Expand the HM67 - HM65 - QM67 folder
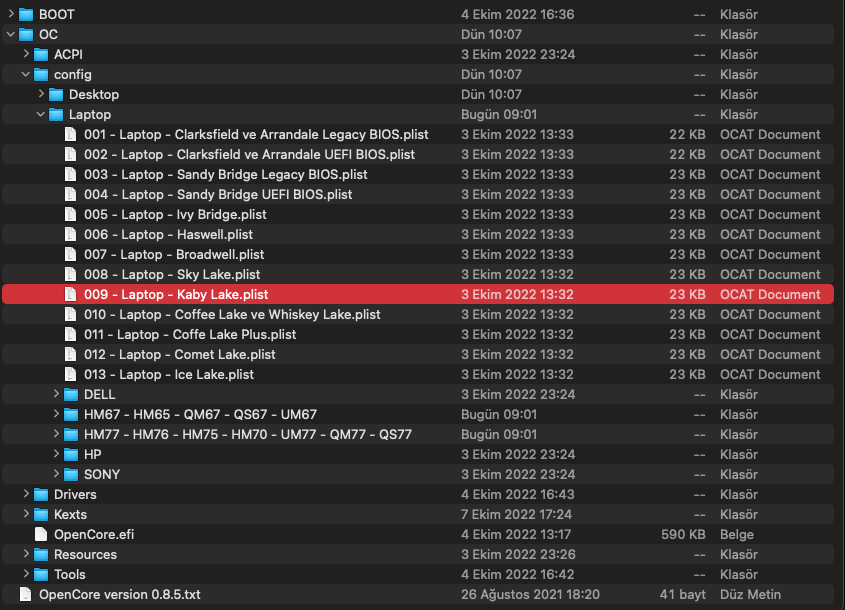Viewport: 845px width, 610px height. pyautogui.click(x=56, y=414)
